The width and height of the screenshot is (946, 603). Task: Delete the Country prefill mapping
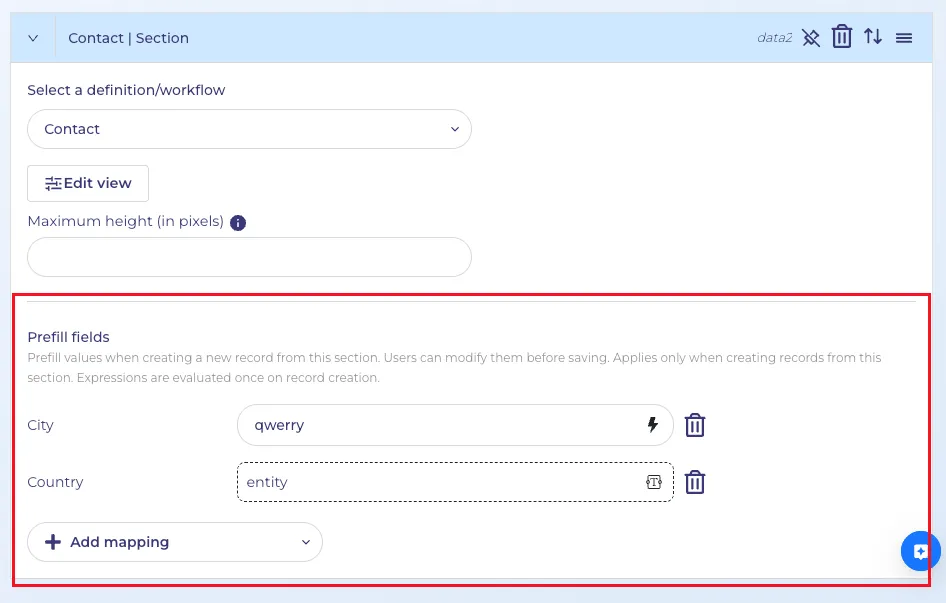click(x=694, y=482)
